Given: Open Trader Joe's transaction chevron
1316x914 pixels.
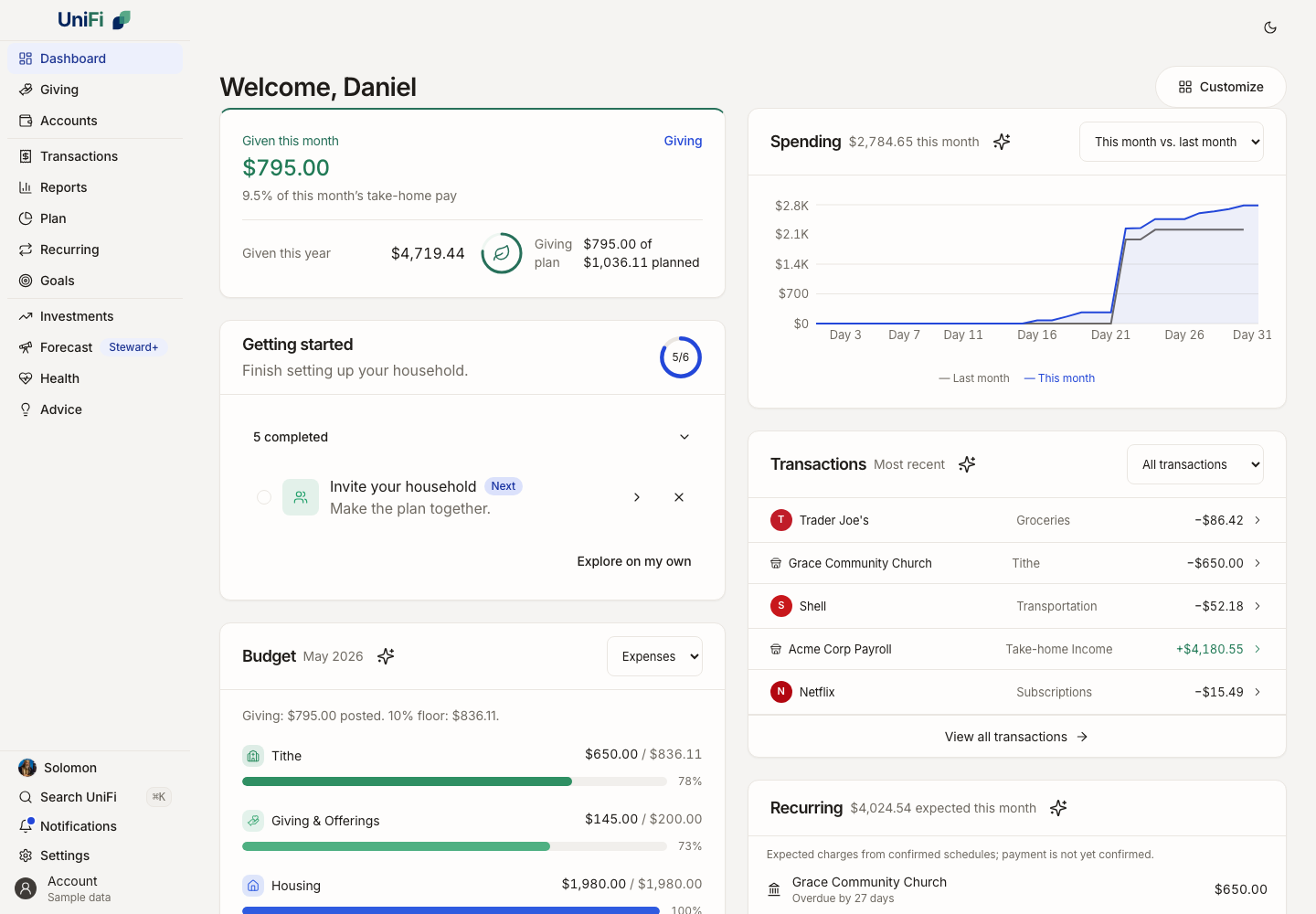Looking at the screenshot, I should (x=1258, y=520).
